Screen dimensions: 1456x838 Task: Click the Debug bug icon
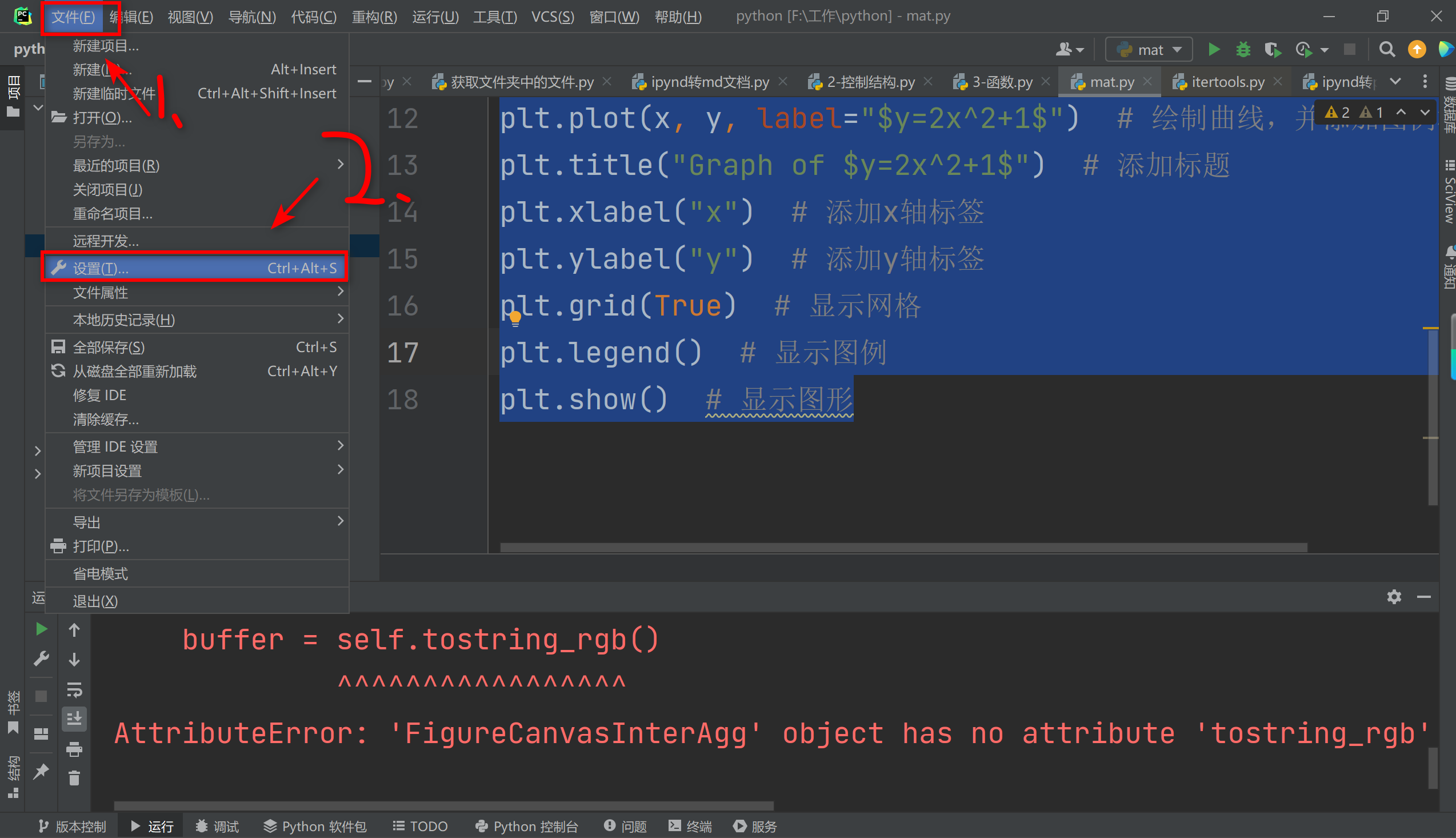coord(1243,50)
